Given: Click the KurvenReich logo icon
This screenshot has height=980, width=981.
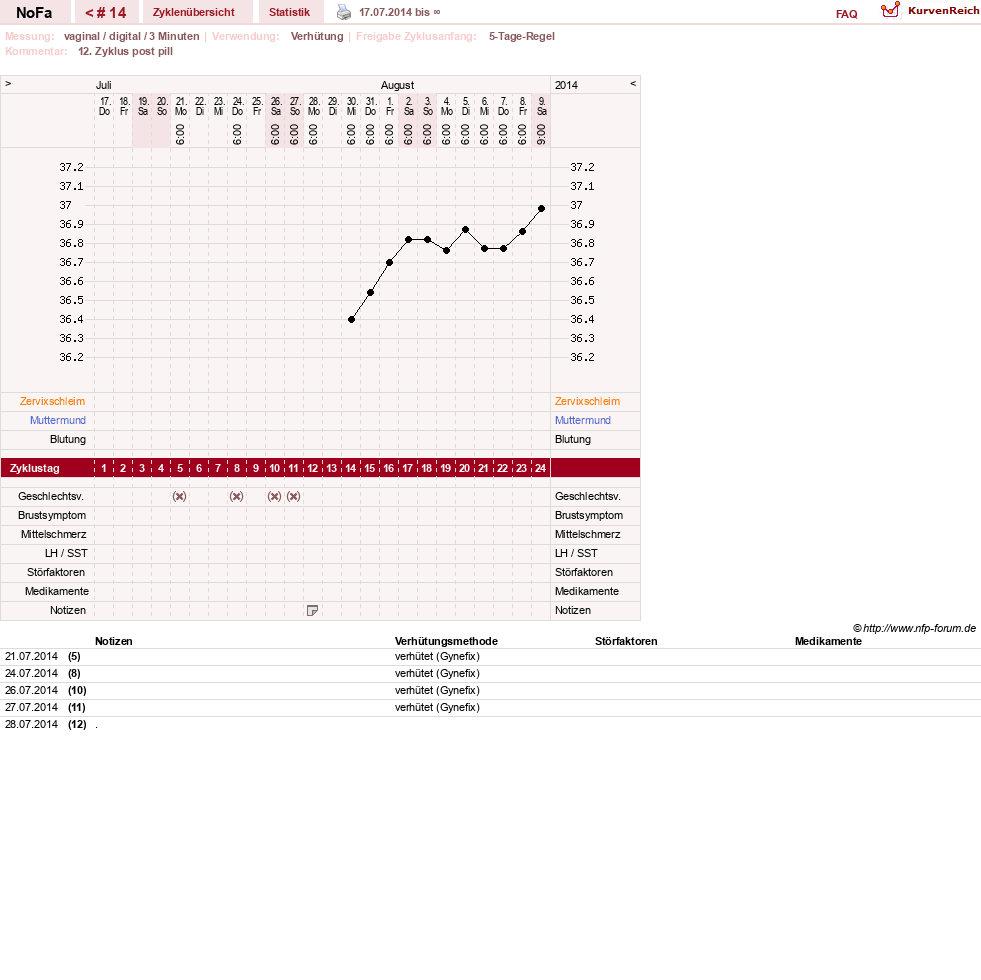Looking at the screenshot, I should click(x=890, y=10).
